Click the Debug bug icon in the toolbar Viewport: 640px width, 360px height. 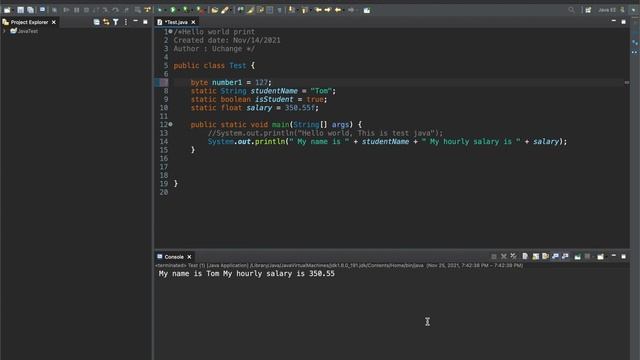(160, 10)
